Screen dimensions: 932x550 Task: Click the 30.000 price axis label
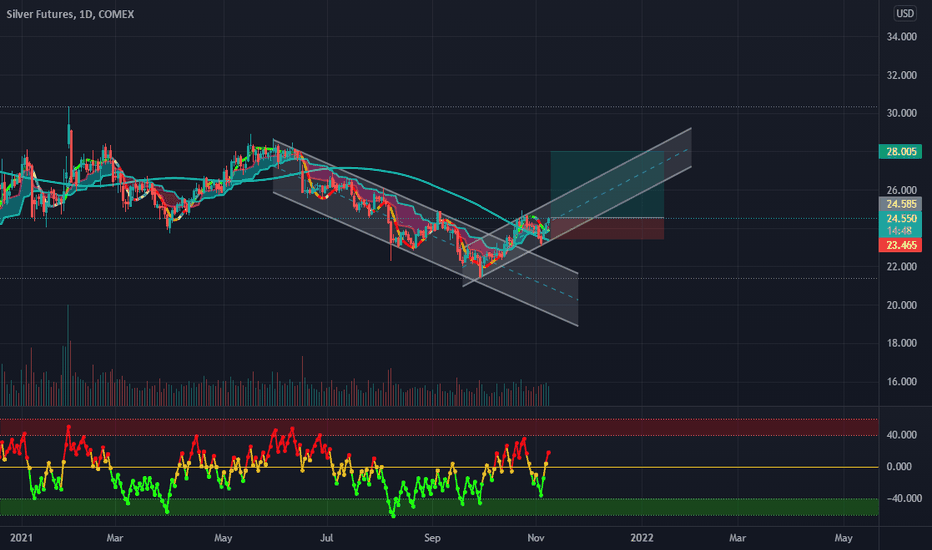click(x=901, y=114)
